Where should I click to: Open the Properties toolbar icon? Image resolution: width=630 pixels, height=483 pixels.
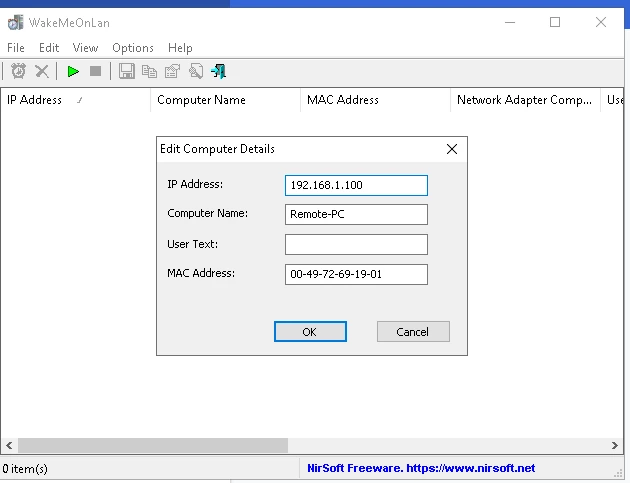tap(172, 72)
